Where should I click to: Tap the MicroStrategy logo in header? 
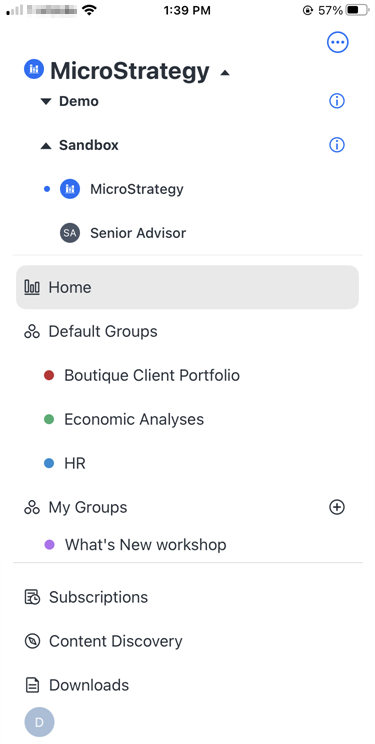click(x=34, y=69)
